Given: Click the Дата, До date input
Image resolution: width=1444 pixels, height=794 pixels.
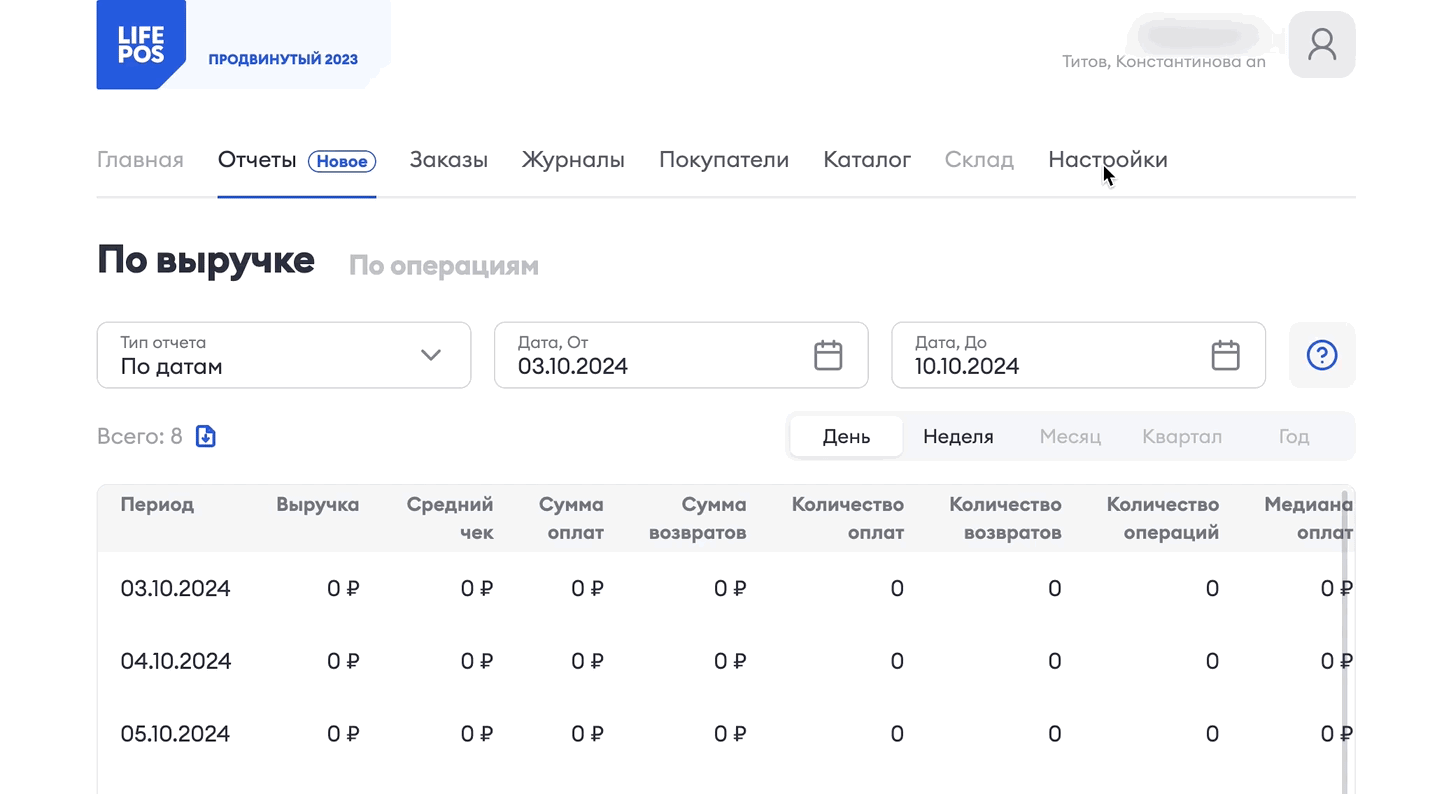Looking at the screenshot, I should [x=1078, y=355].
